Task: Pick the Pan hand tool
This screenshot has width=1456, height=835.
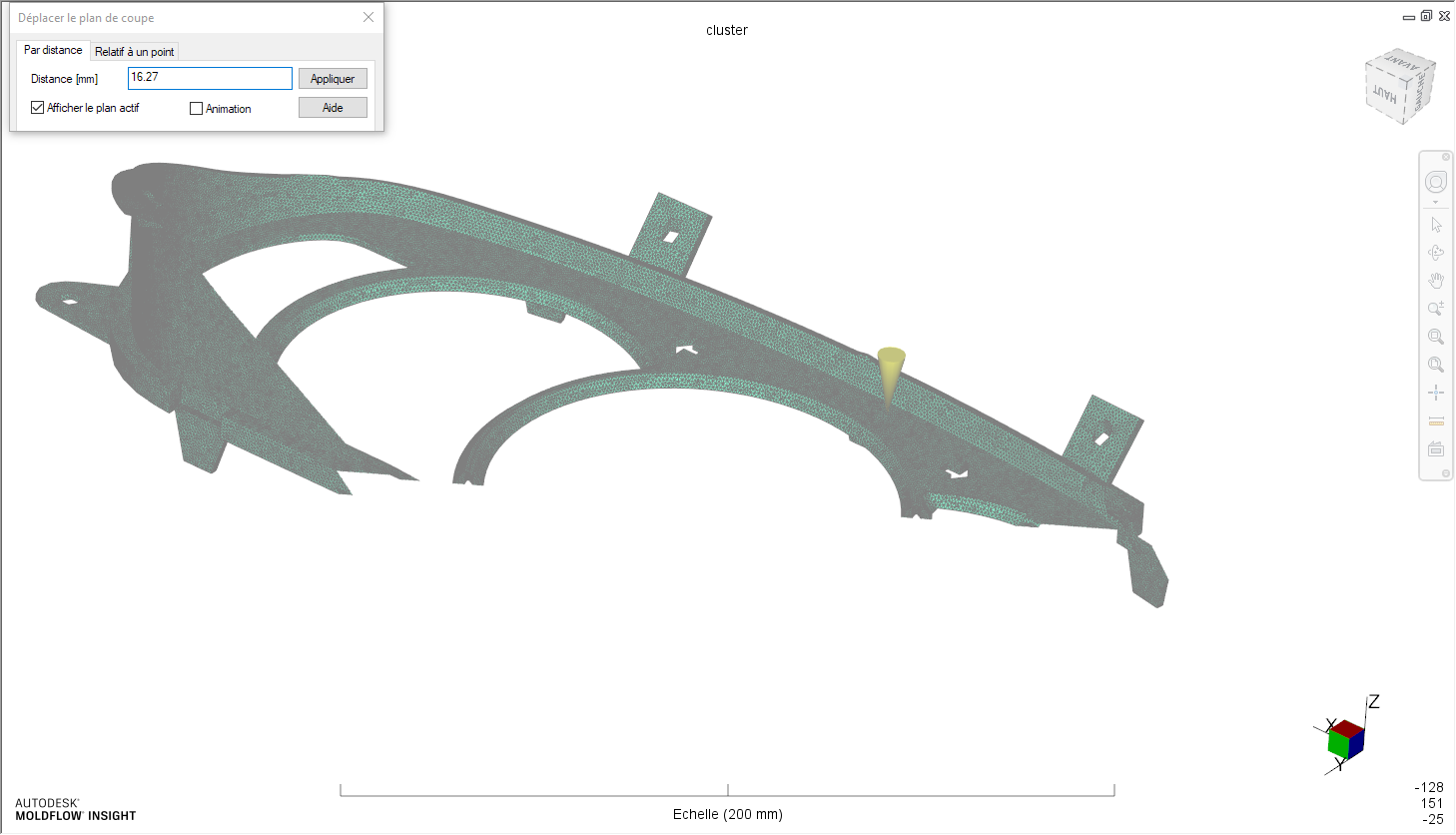Action: (x=1436, y=281)
